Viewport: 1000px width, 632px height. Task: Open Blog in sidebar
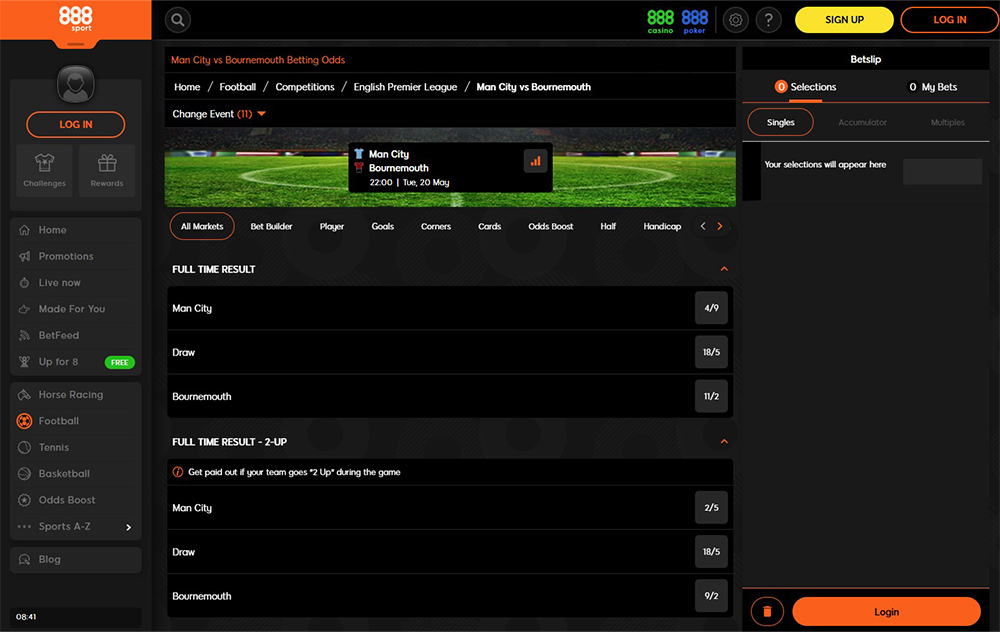pyautogui.click(x=76, y=559)
